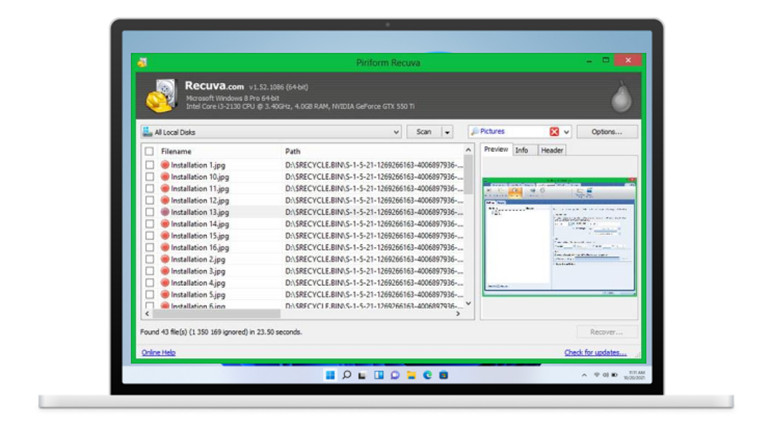Click the file list vertical scrollbar thumb
770x428 pixels.
(468, 175)
